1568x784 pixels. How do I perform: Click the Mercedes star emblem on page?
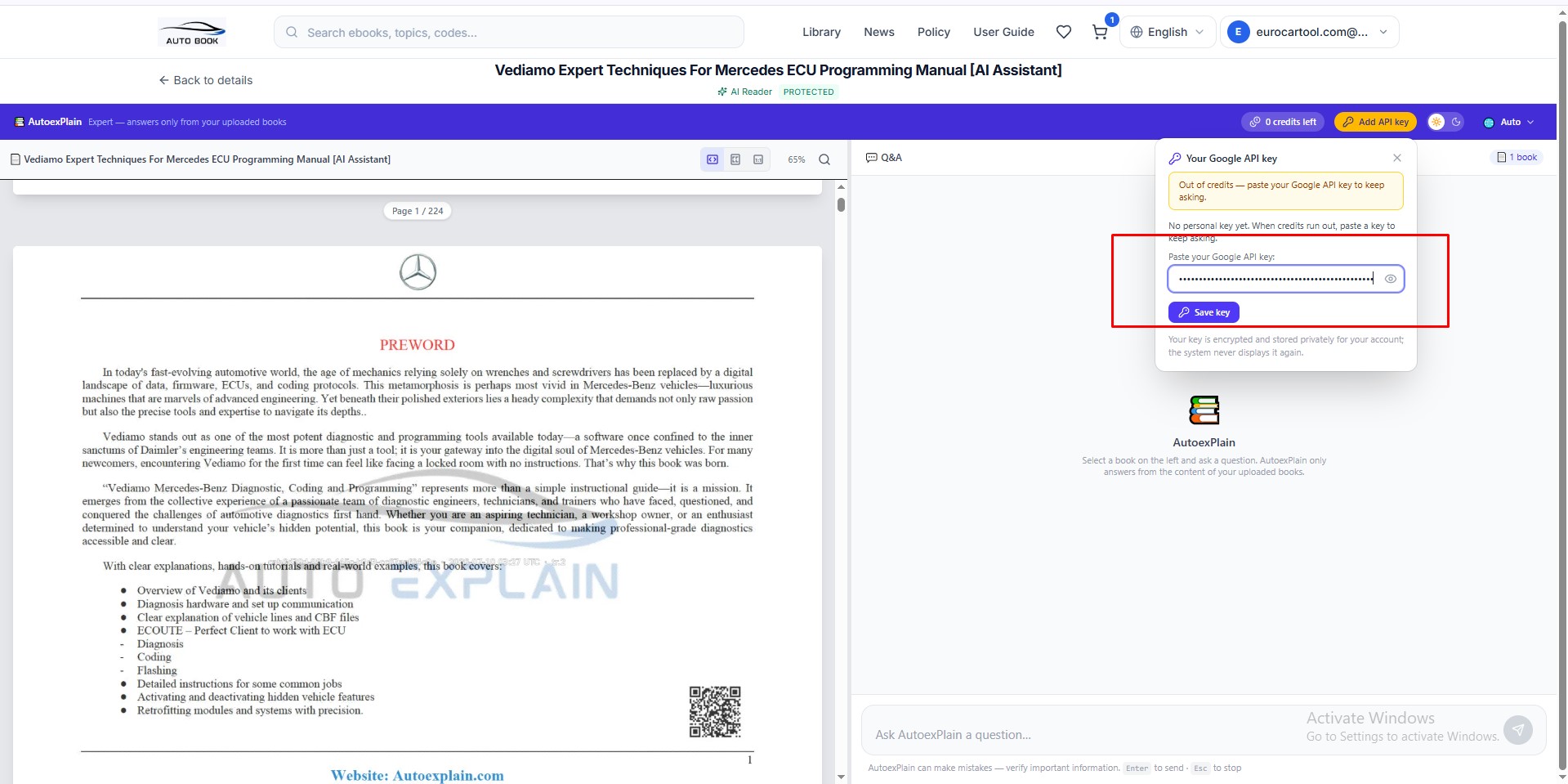(418, 272)
